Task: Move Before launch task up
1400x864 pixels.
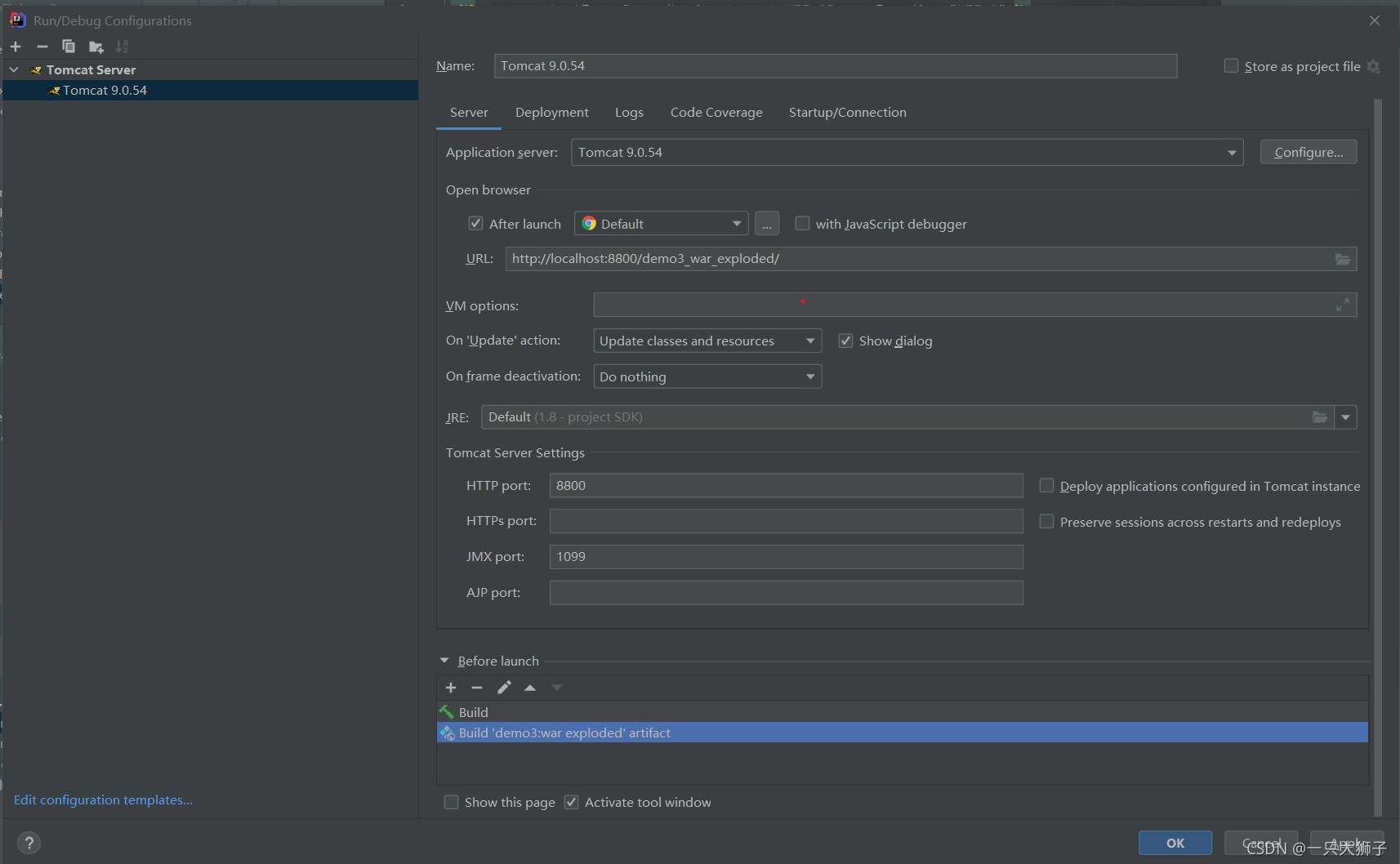Action: tap(530, 688)
